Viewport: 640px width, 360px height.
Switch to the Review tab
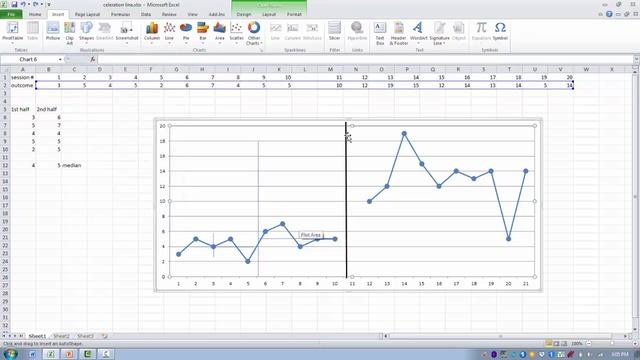click(169, 14)
